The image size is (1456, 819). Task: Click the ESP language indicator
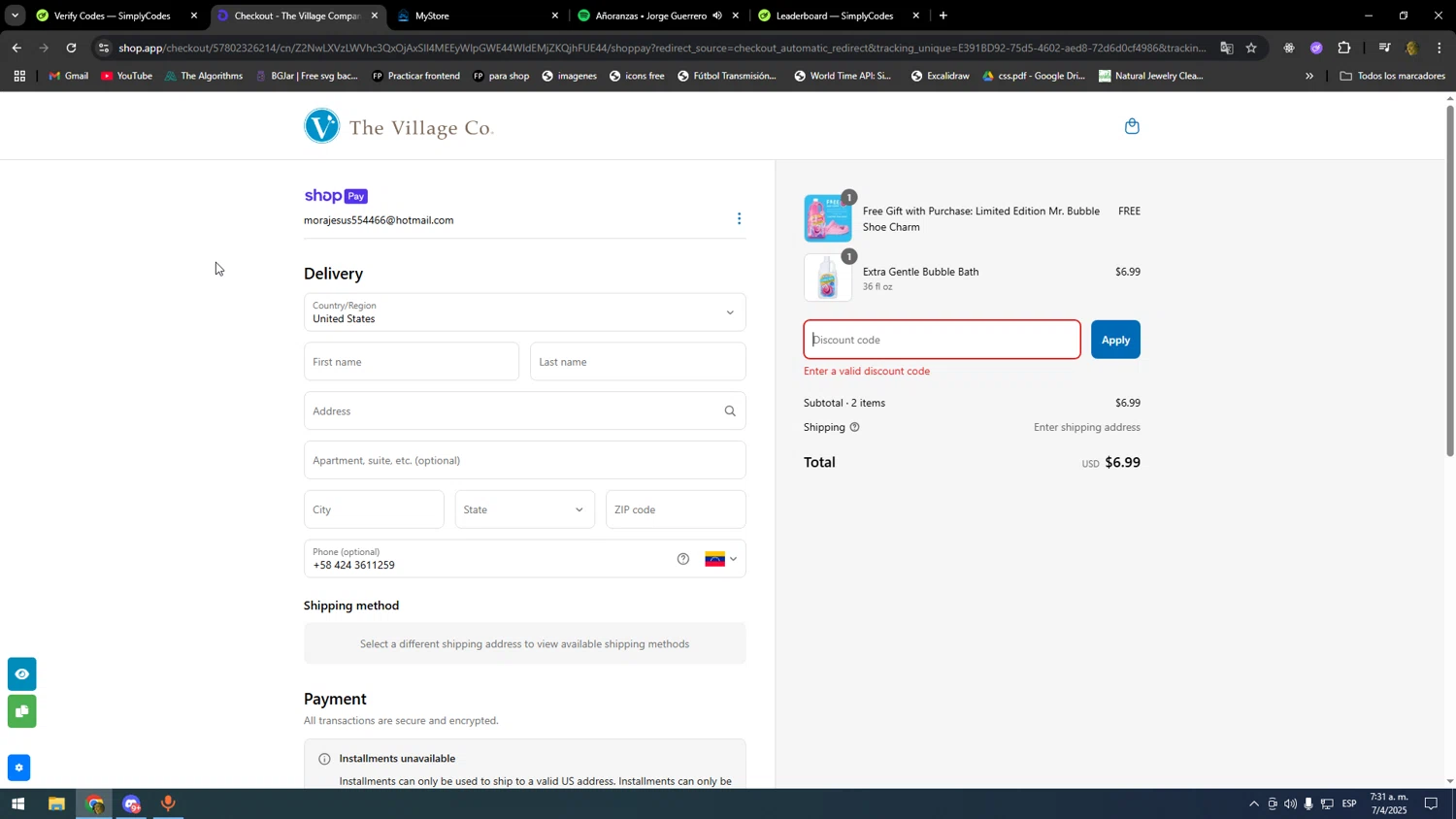(1349, 803)
